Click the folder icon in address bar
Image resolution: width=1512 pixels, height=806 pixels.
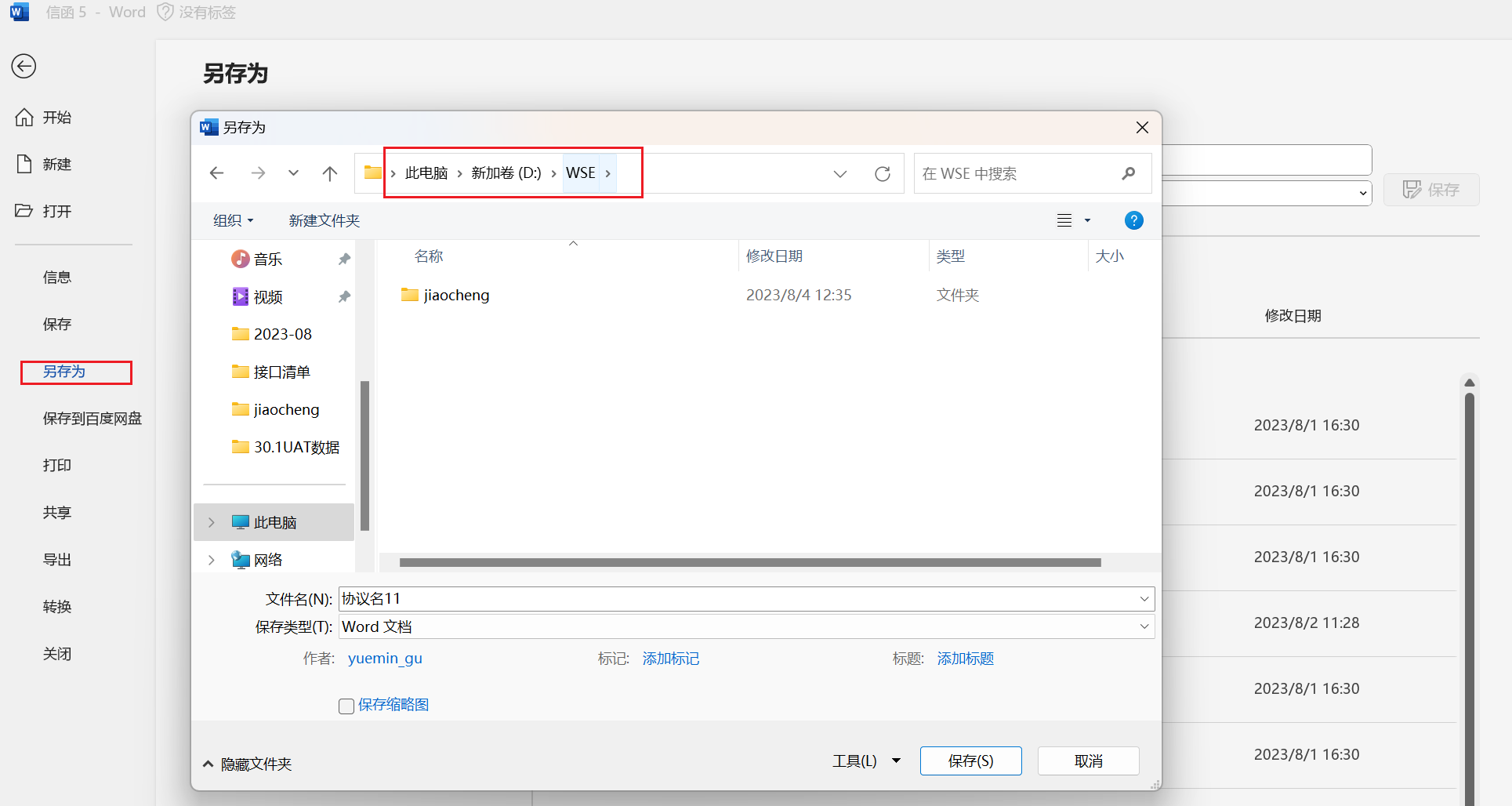[373, 172]
